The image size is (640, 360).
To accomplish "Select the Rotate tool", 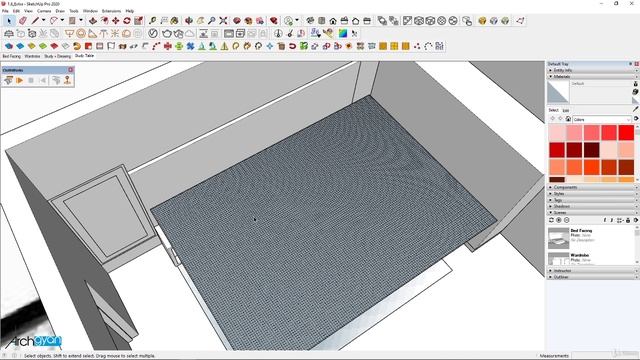I will pos(127,21).
